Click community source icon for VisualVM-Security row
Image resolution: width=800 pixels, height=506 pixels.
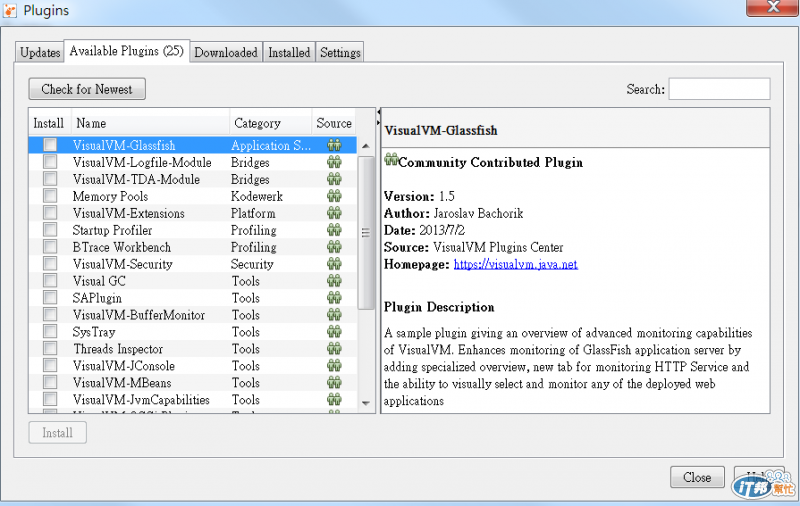pyautogui.click(x=334, y=264)
